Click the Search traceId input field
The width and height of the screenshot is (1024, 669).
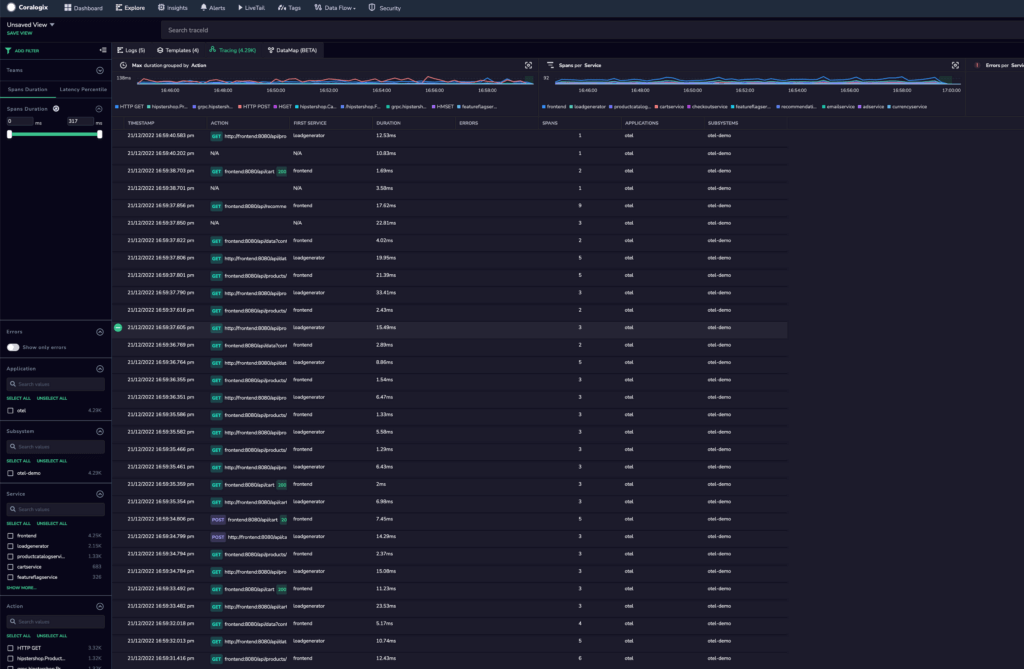coord(592,30)
